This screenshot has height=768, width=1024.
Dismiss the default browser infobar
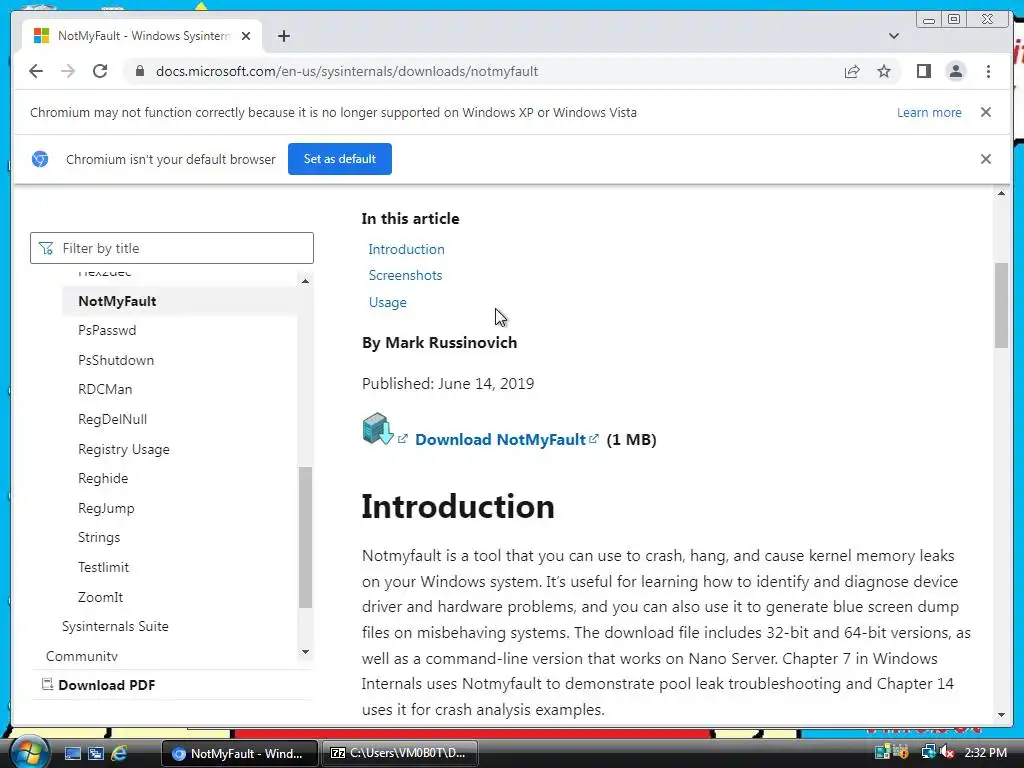click(x=985, y=159)
